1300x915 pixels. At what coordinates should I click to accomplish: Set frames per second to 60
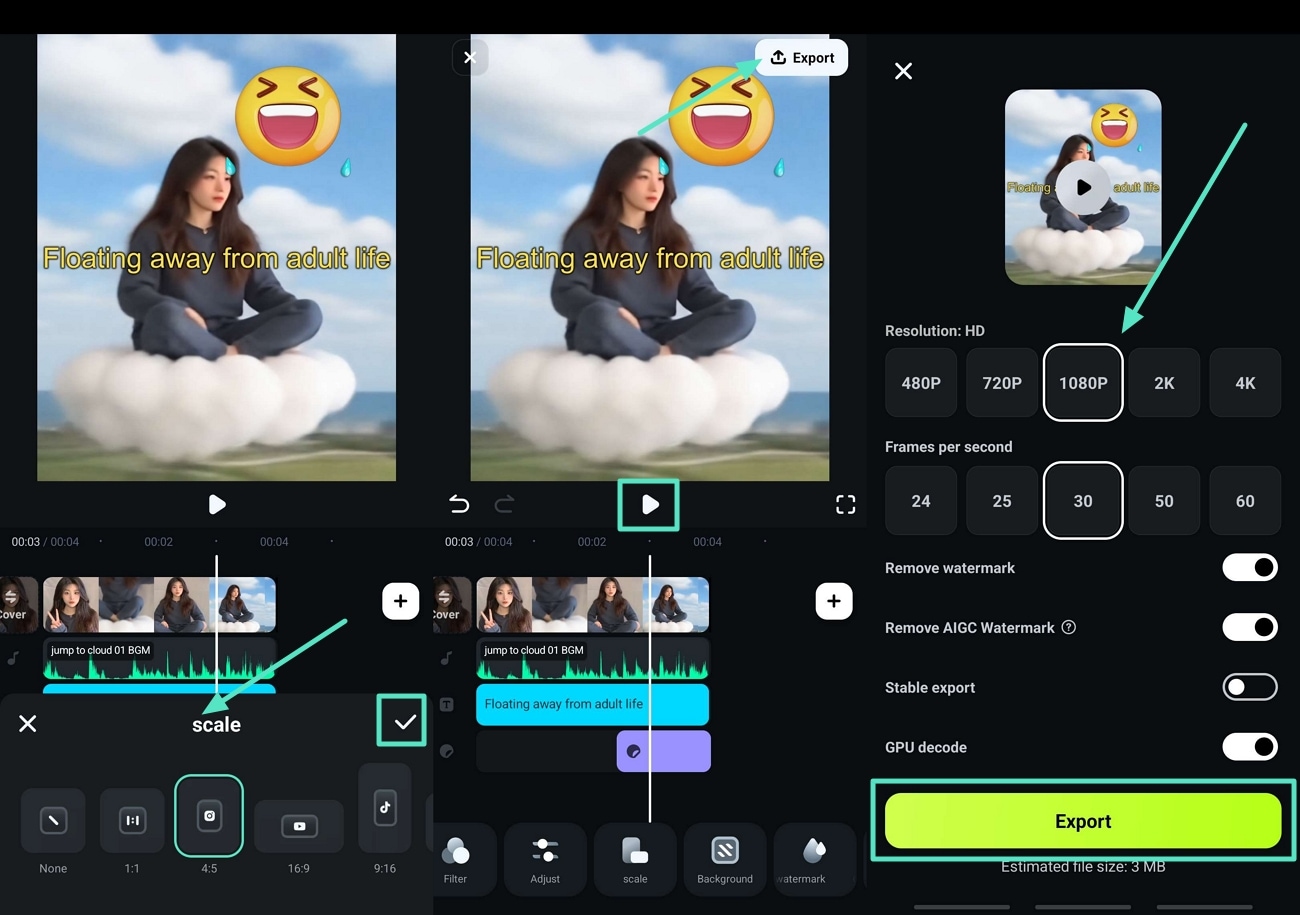[1245, 501]
